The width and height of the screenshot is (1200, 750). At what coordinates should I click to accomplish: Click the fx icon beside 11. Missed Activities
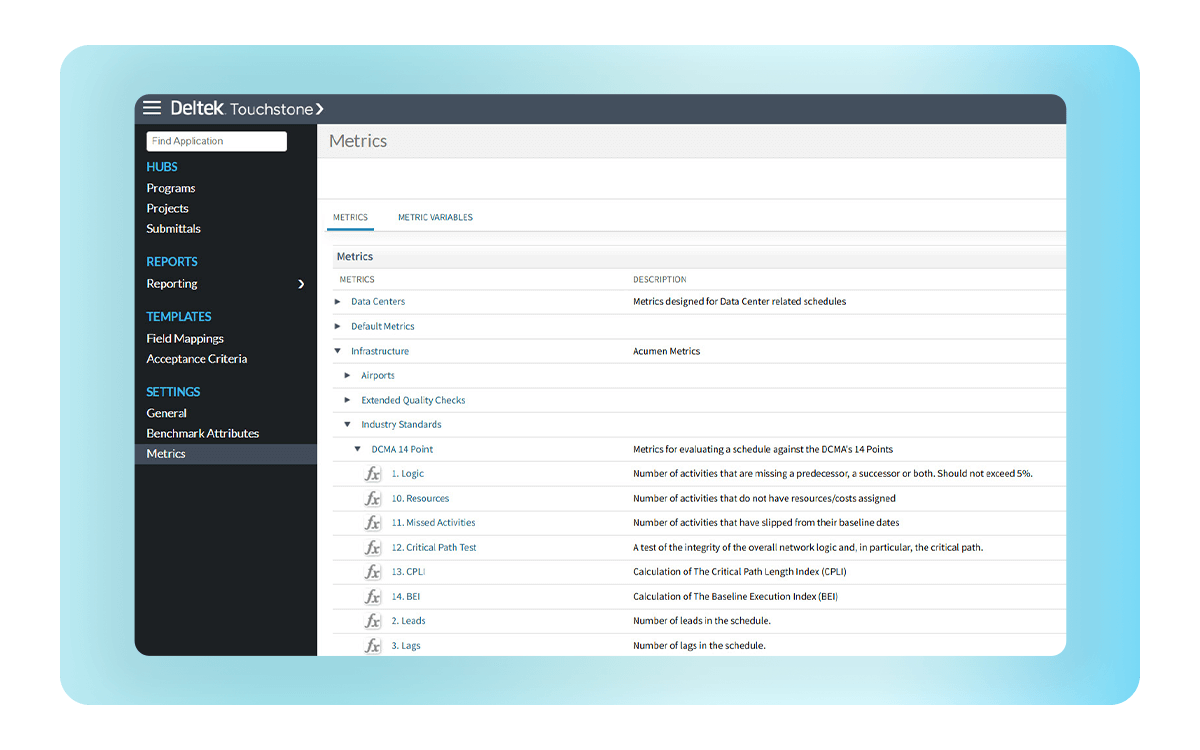[x=372, y=522]
